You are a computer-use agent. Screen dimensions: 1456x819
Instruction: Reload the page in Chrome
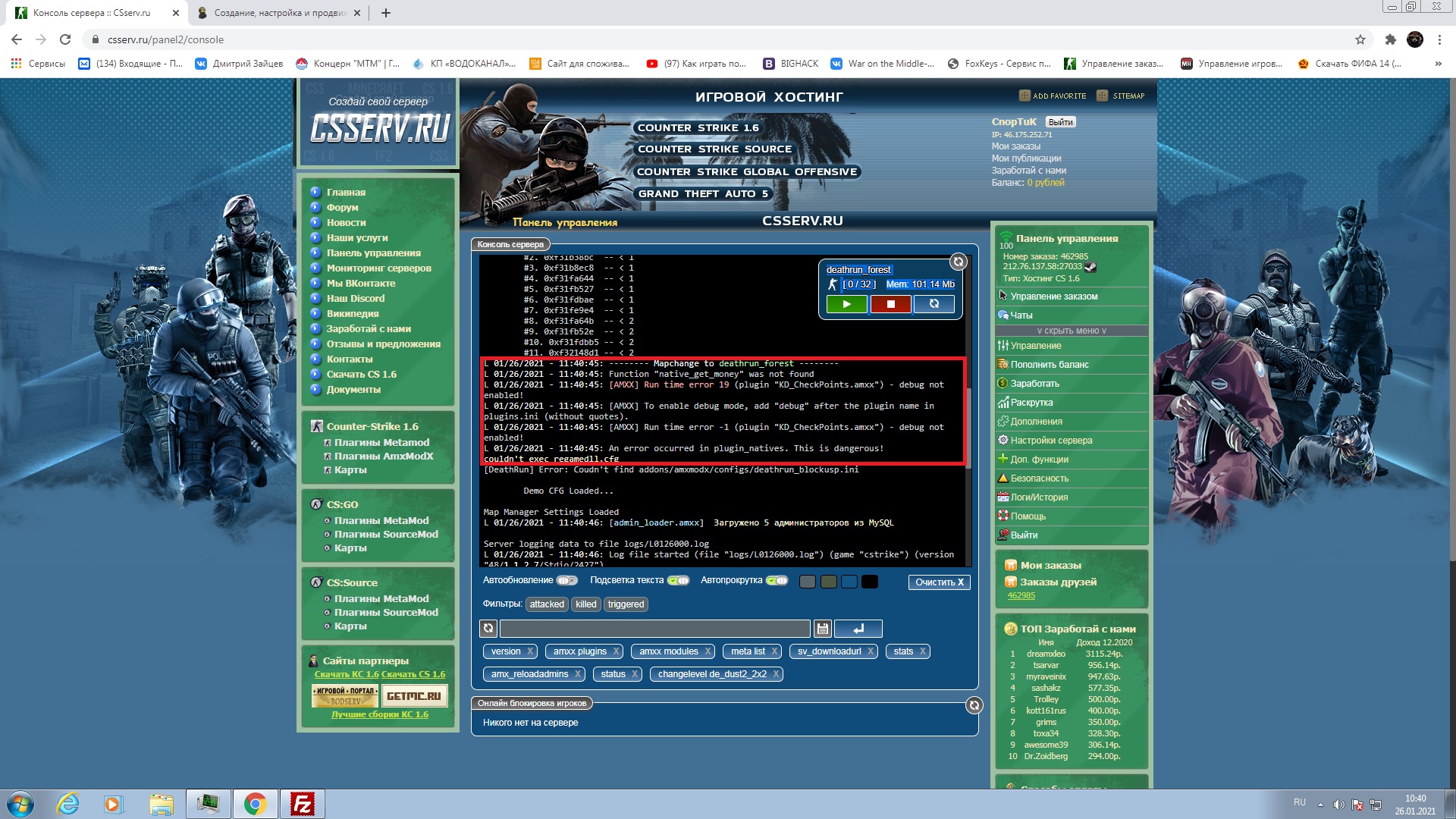pos(65,39)
